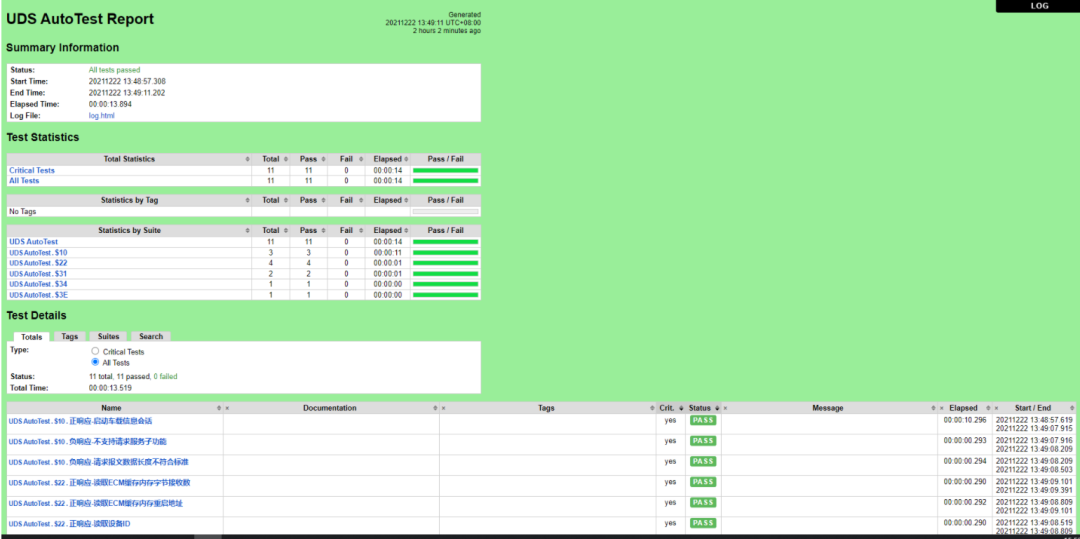The image size is (1080, 539).
Task: Sort test details by Status column
Action: pyautogui.click(x=717, y=408)
